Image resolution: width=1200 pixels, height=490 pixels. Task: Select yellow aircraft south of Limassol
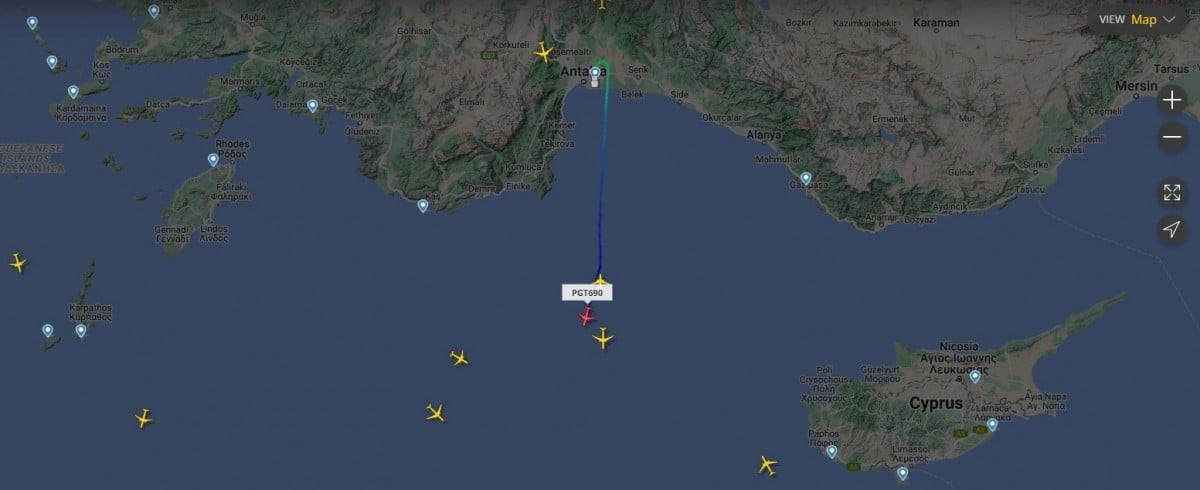(767, 465)
